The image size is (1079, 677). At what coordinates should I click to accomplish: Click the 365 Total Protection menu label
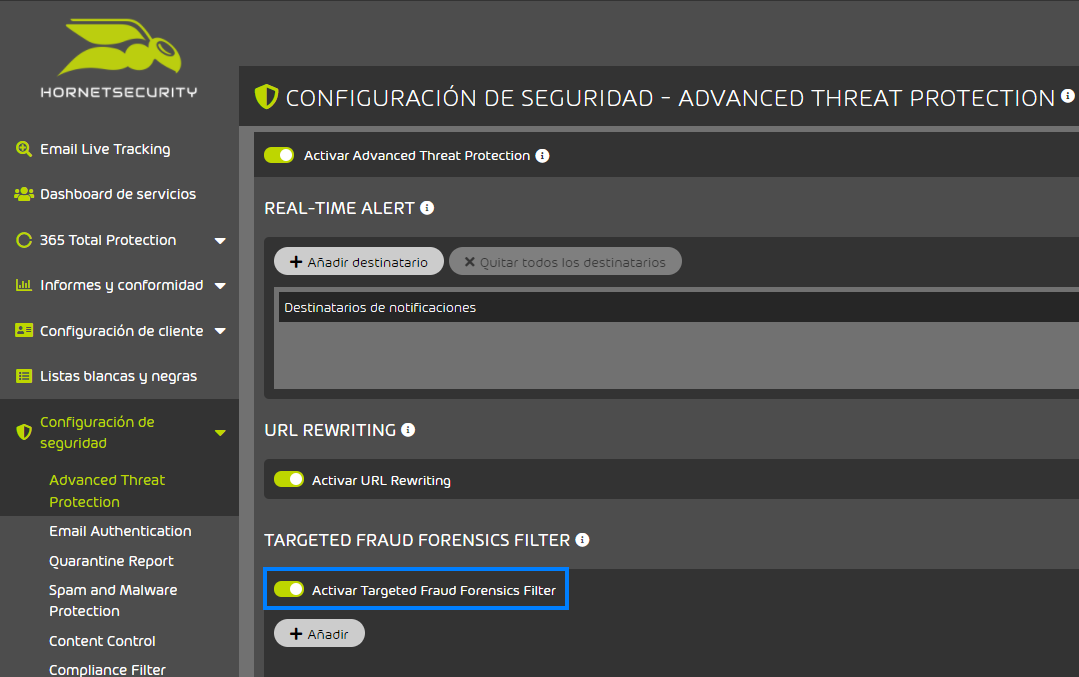[x=108, y=240]
